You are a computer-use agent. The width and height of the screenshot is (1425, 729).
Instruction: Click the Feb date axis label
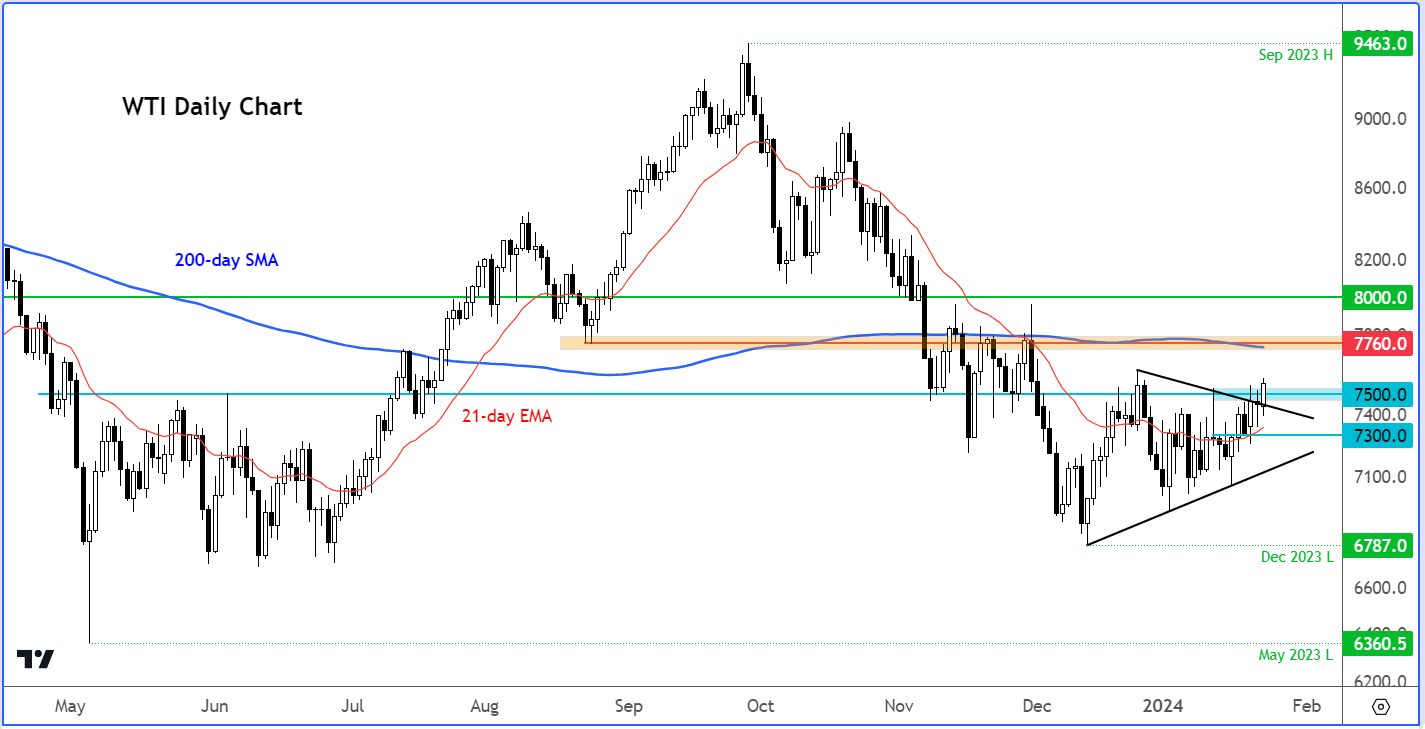[x=1306, y=706]
